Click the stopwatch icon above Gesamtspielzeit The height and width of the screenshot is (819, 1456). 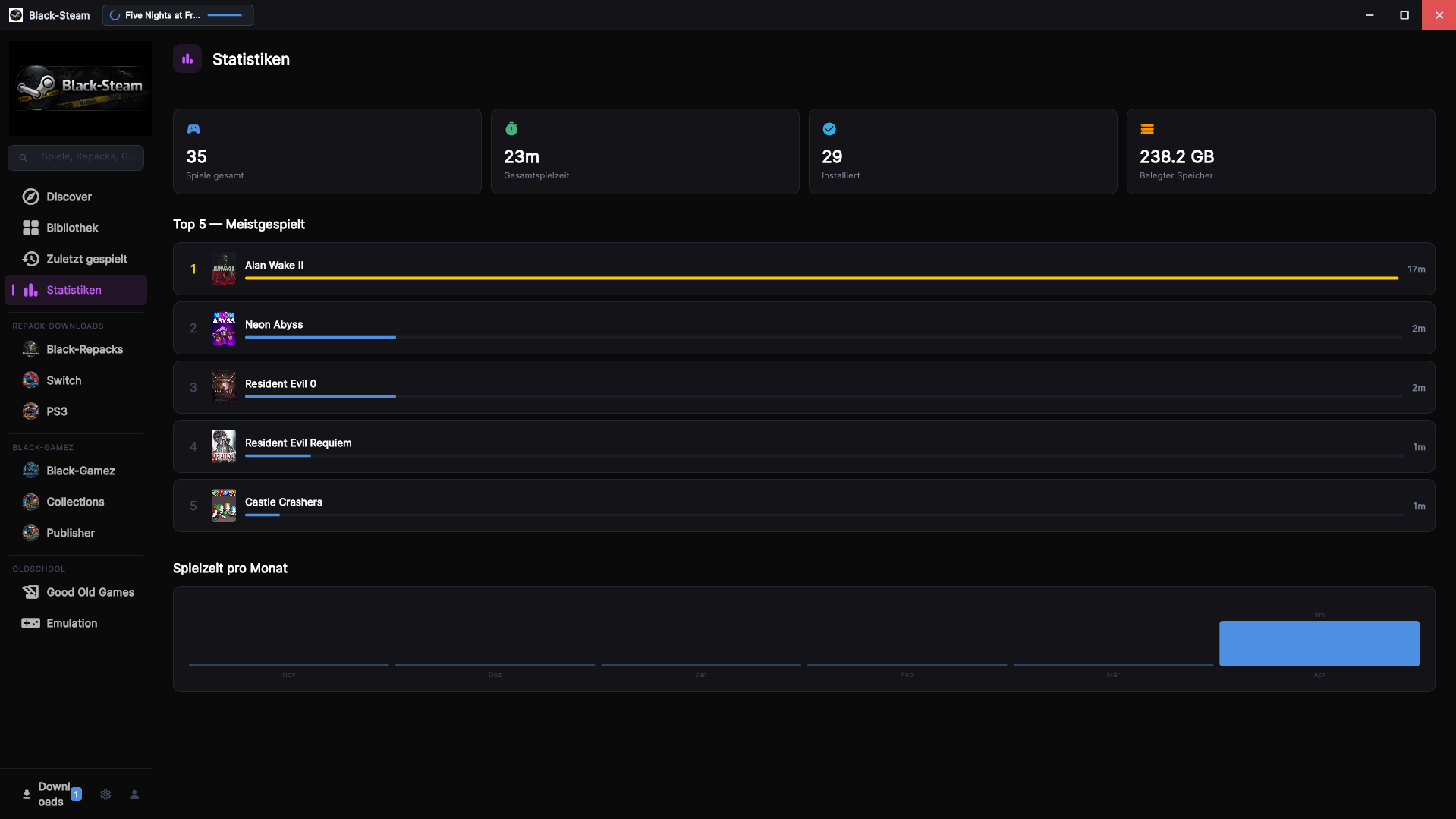[511, 129]
